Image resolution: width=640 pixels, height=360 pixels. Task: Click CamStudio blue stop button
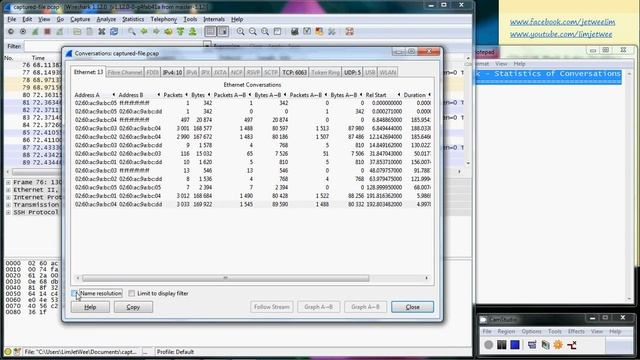pyautogui.click(x=515, y=345)
